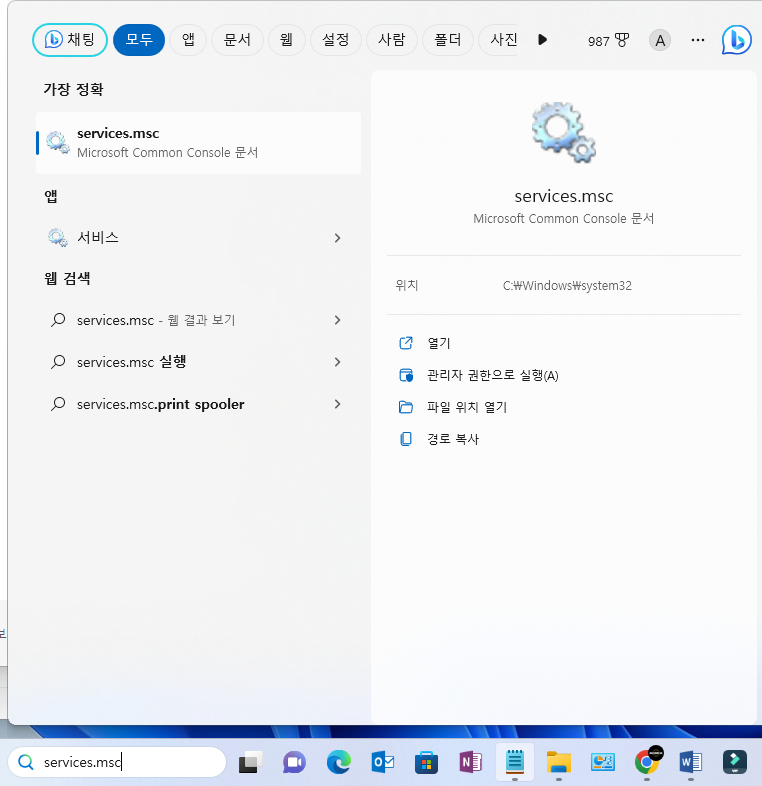Open the 987 rewards points badge
Screen dimensions: 762x786
click(608, 40)
